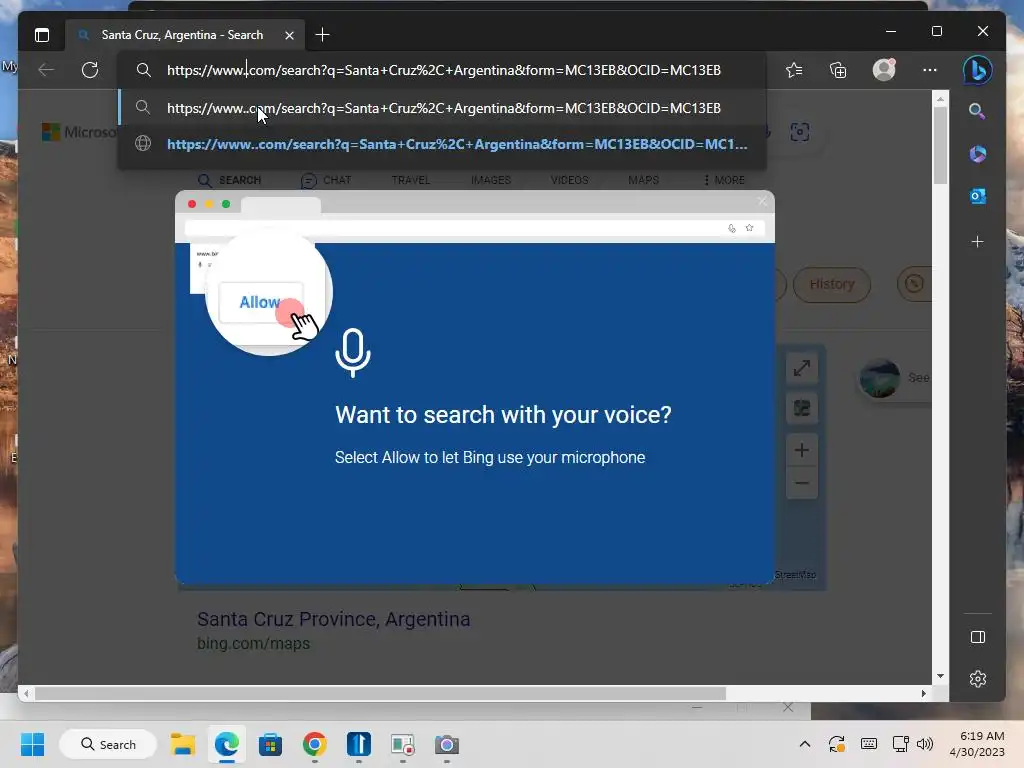This screenshot has height=768, width=1024.
Task: Show hidden tray icons chevron
Action: 805,744
